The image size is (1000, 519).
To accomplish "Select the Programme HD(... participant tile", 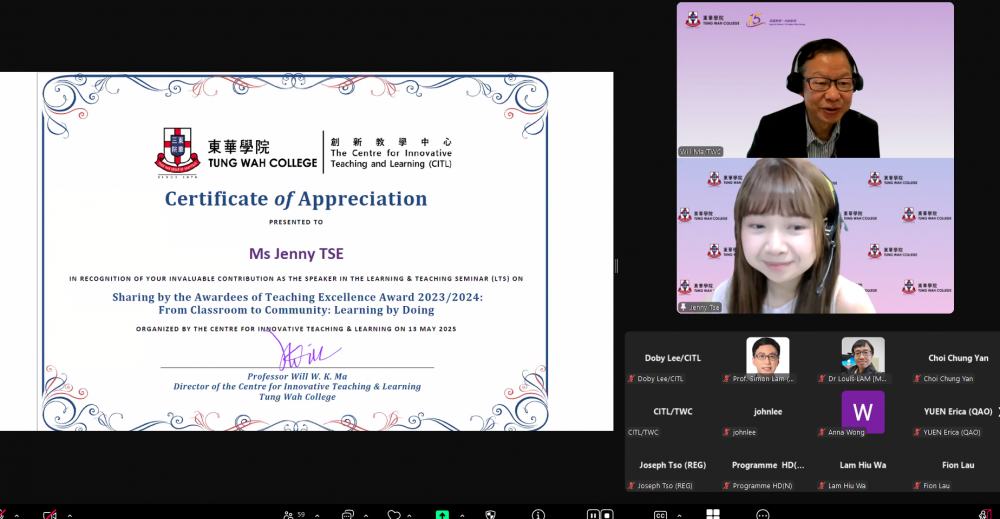I will click(768, 466).
